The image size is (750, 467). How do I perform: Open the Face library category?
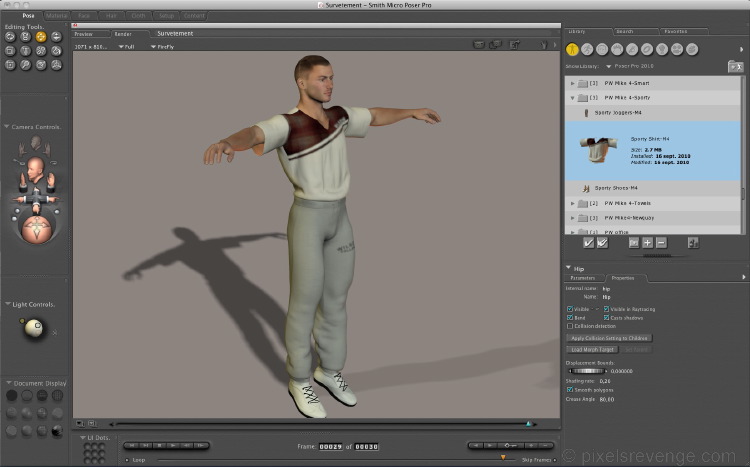pyautogui.click(x=602, y=49)
